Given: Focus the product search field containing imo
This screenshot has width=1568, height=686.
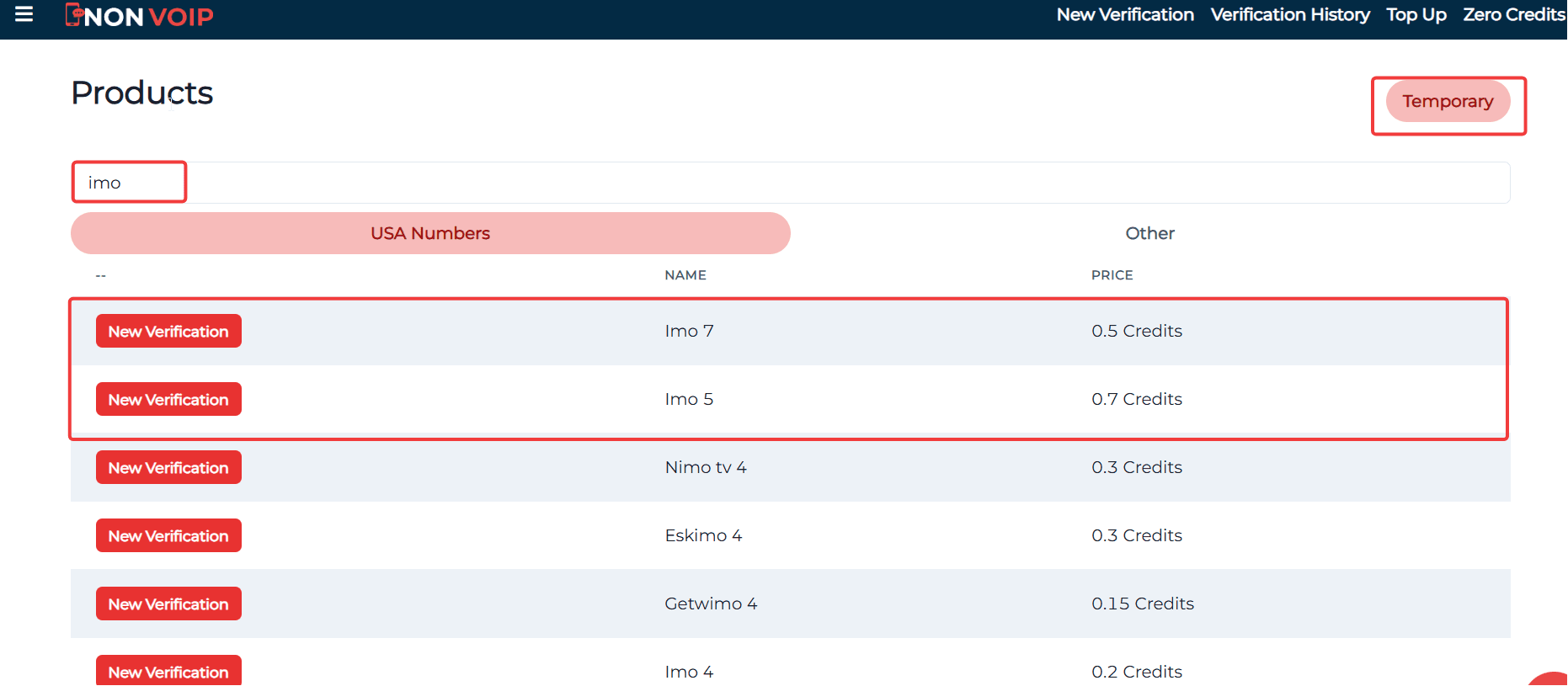Looking at the screenshot, I should point(791,183).
